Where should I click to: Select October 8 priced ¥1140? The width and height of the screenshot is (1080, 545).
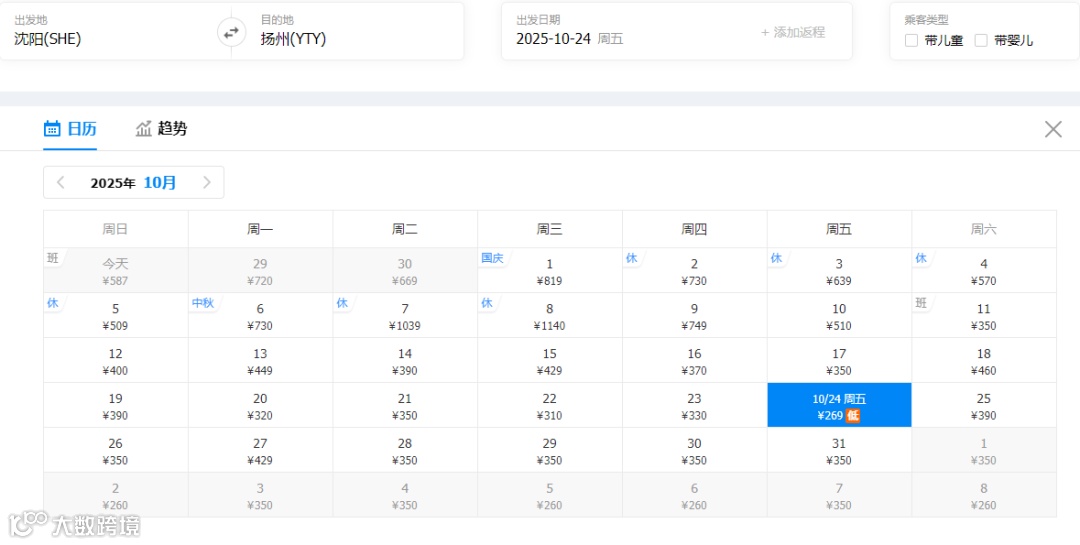coord(550,316)
